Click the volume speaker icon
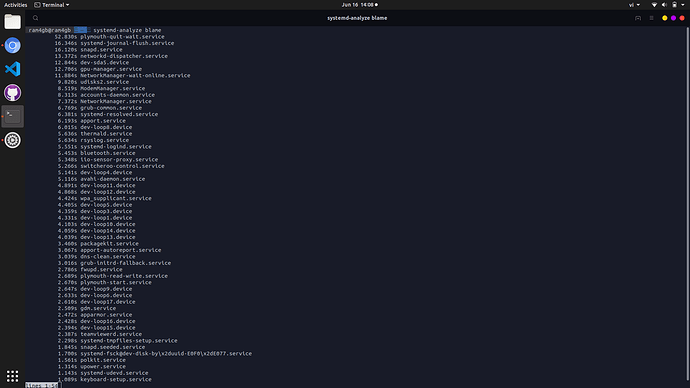Image resolution: width=690 pixels, height=388 pixels. (x=664, y=5)
